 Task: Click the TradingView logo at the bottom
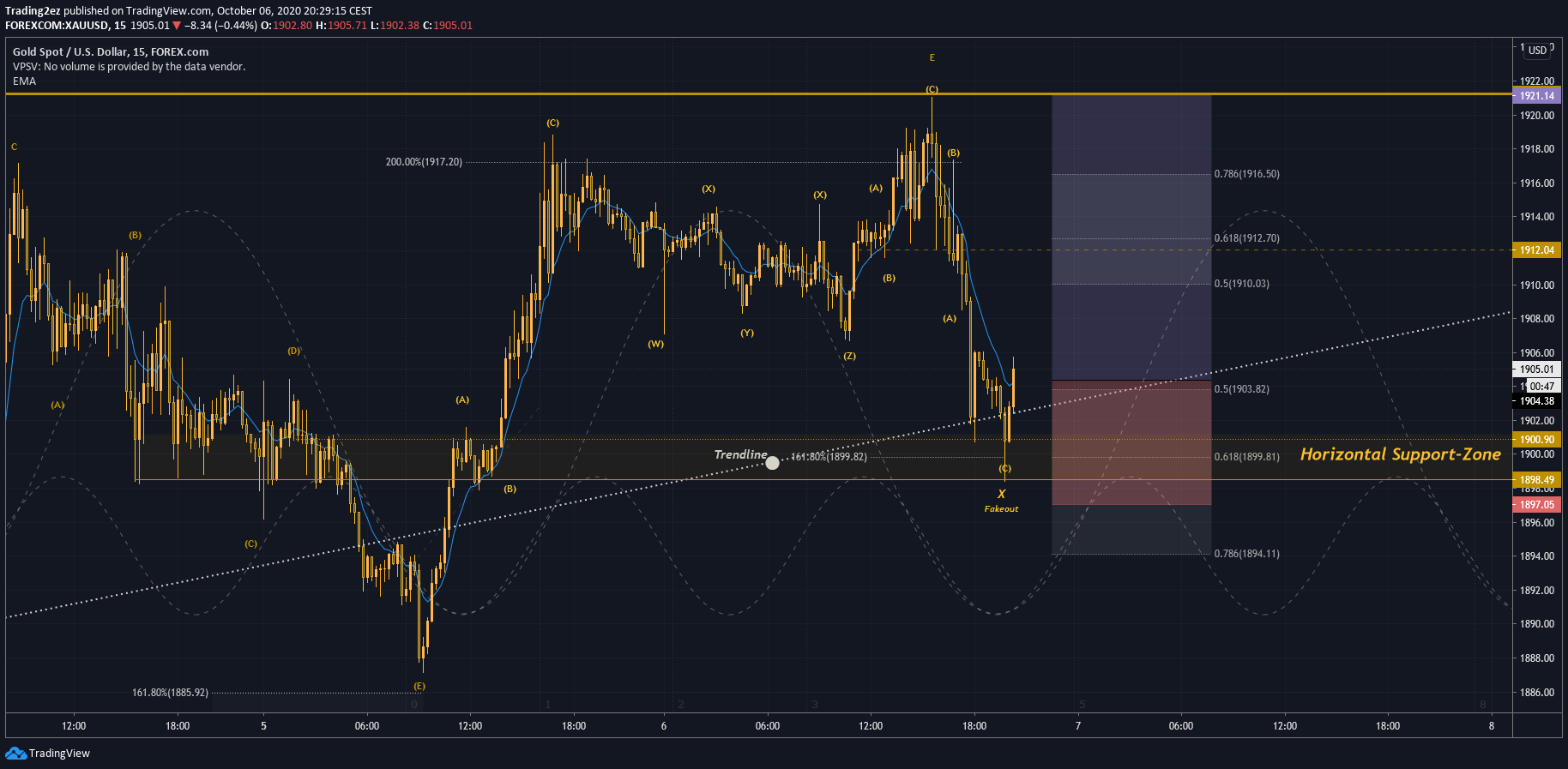(x=47, y=754)
